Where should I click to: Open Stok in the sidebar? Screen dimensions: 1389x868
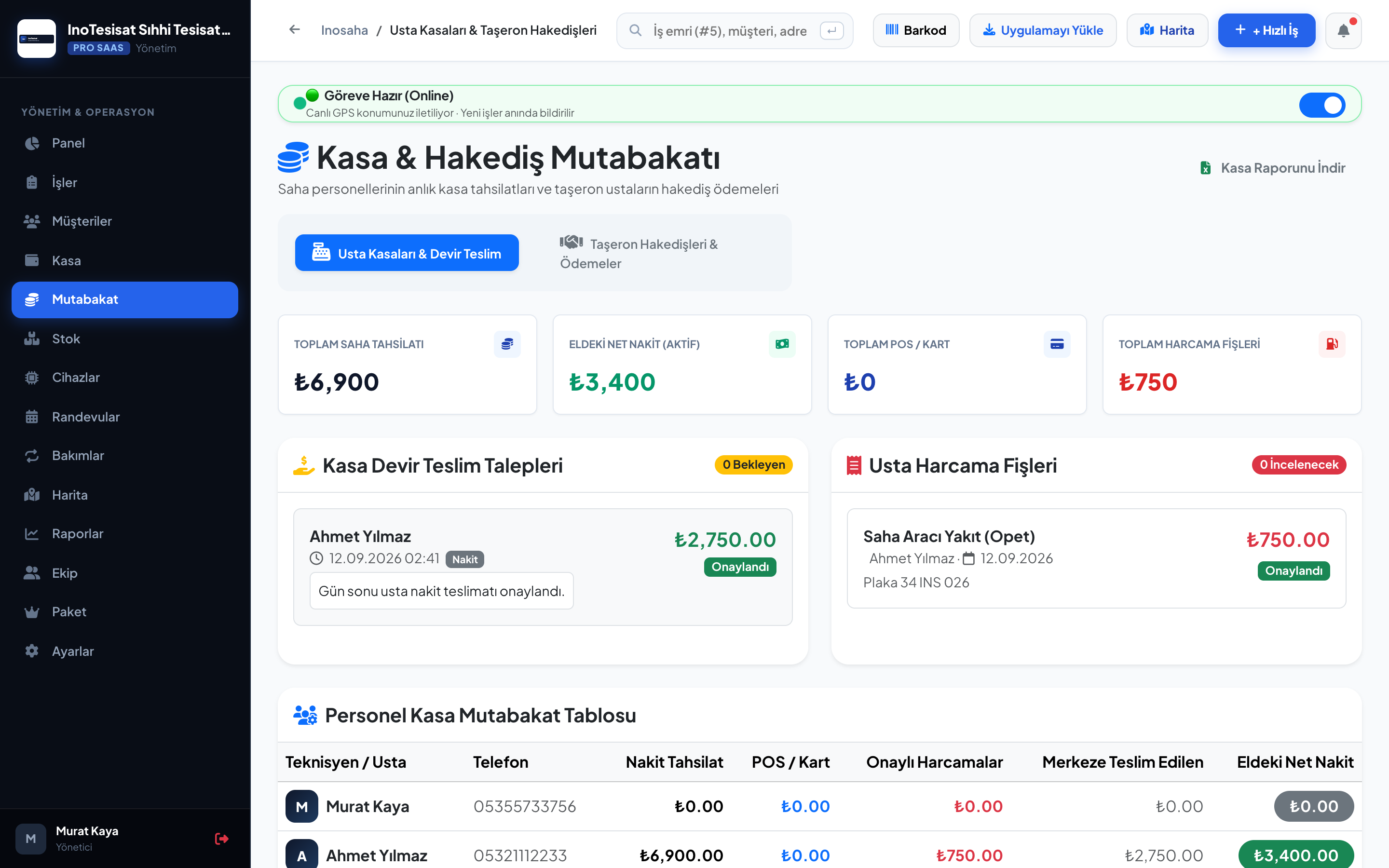(x=124, y=339)
